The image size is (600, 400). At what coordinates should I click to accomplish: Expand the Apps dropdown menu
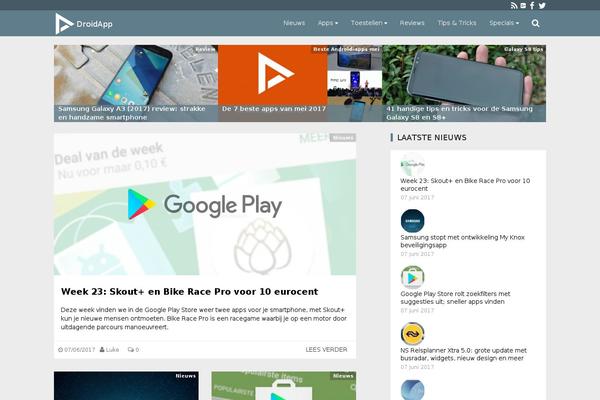328,23
